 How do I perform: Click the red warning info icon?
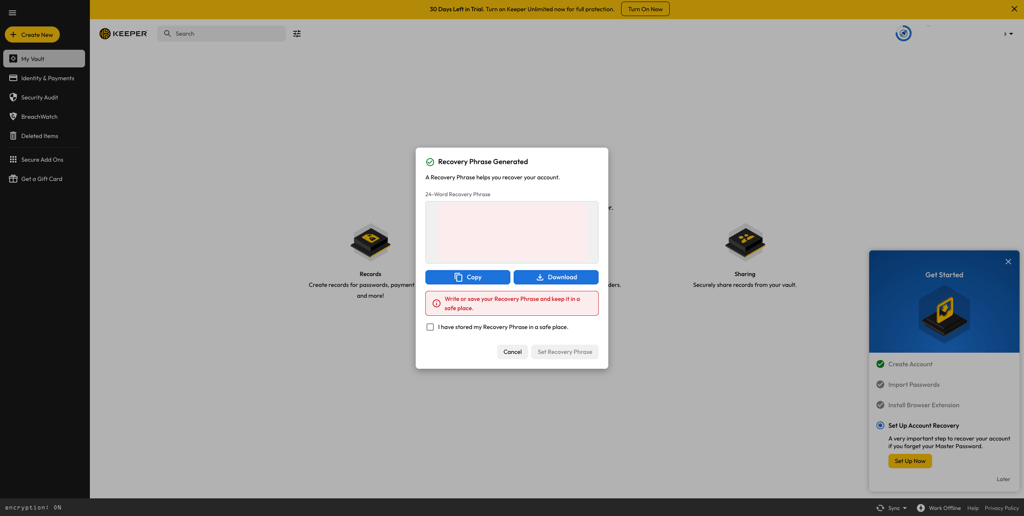pyautogui.click(x=436, y=304)
